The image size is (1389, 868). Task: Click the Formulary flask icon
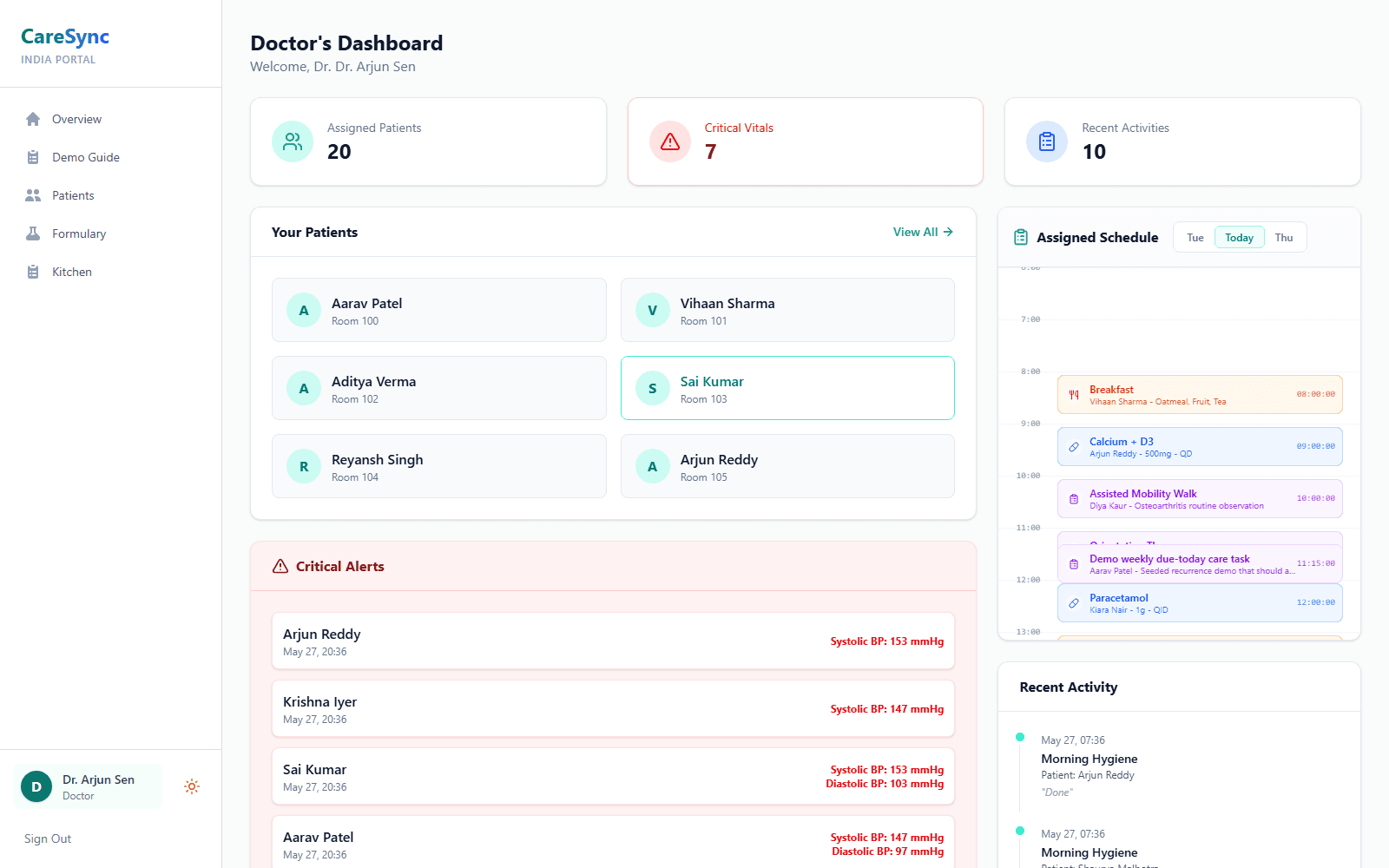point(33,233)
